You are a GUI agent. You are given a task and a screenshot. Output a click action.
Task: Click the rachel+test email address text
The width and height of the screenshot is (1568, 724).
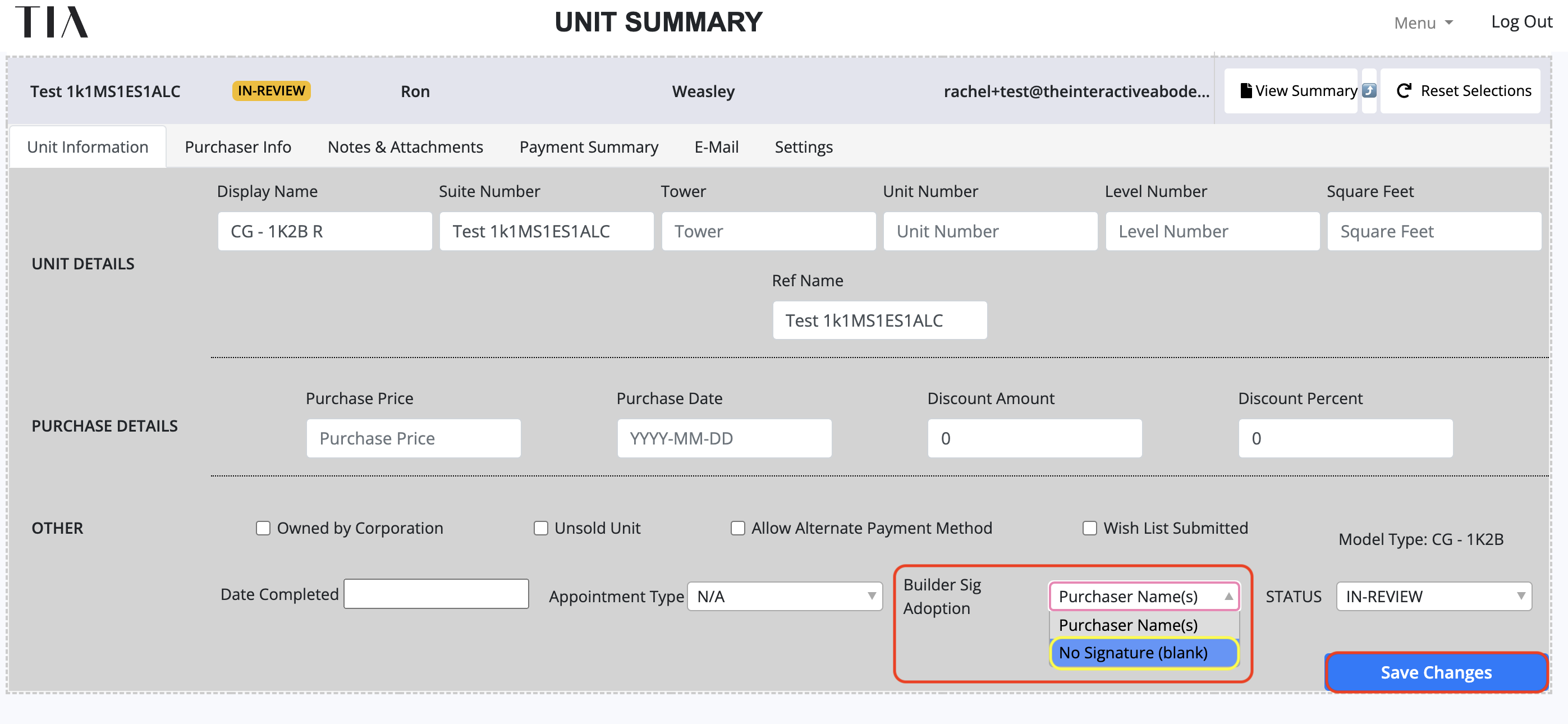[x=1076, y=91]
